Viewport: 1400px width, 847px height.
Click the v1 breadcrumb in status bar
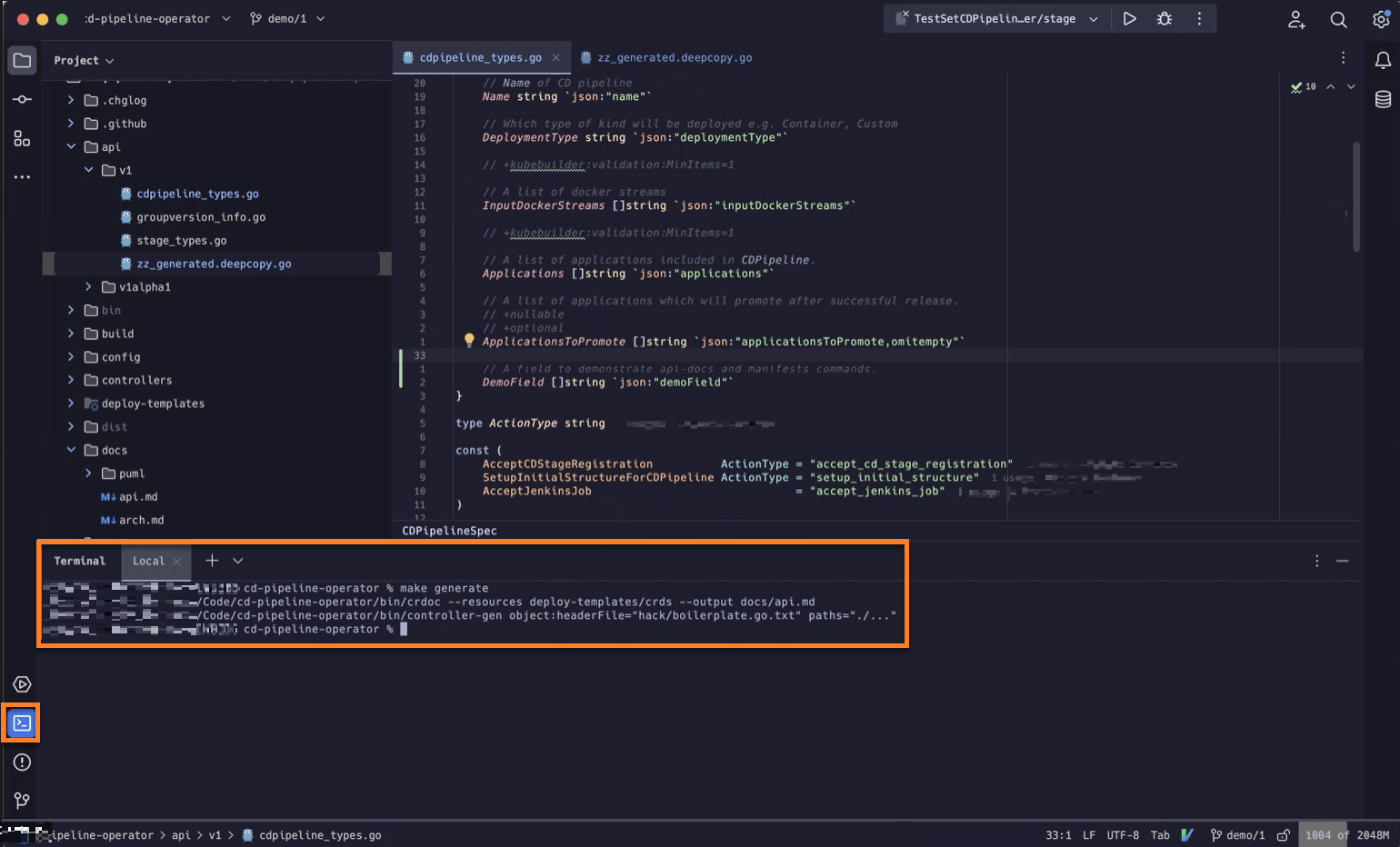(x=215, y=834)
